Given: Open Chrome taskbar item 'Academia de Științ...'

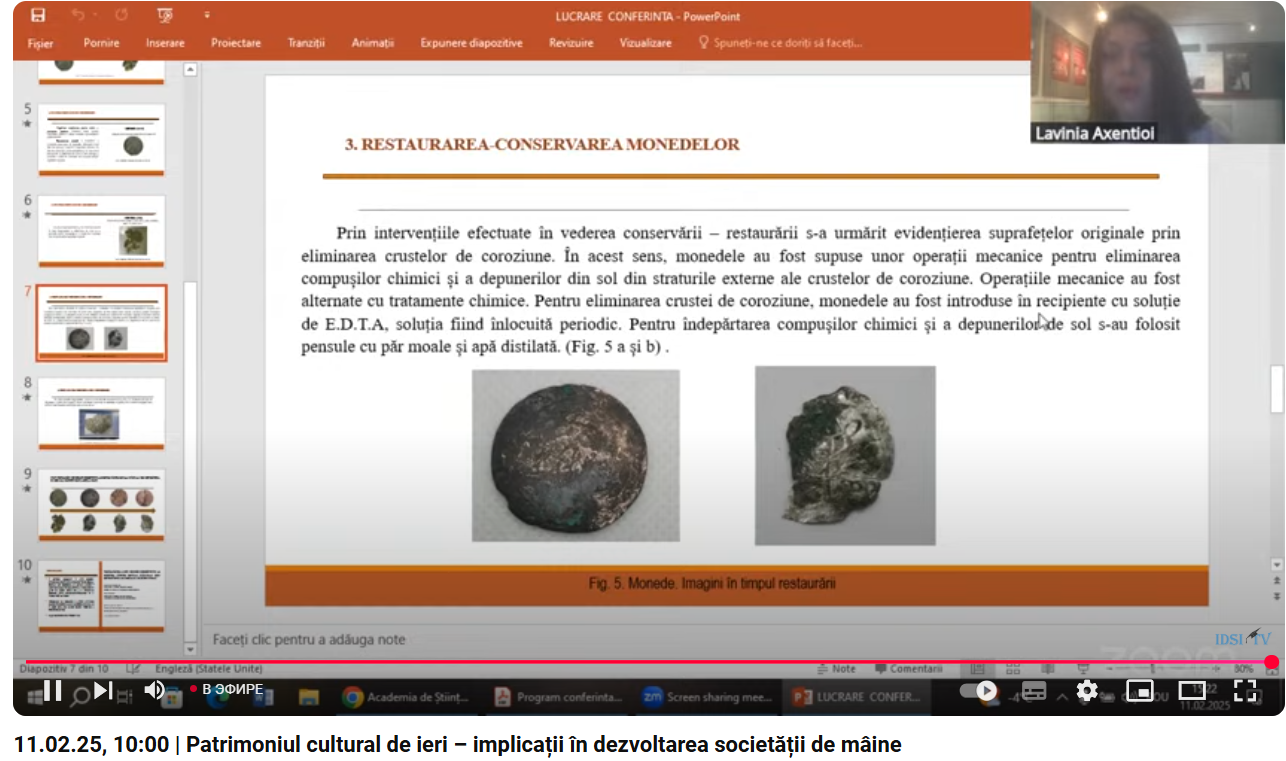Looking at the screenshot, I should coord(406,697).
